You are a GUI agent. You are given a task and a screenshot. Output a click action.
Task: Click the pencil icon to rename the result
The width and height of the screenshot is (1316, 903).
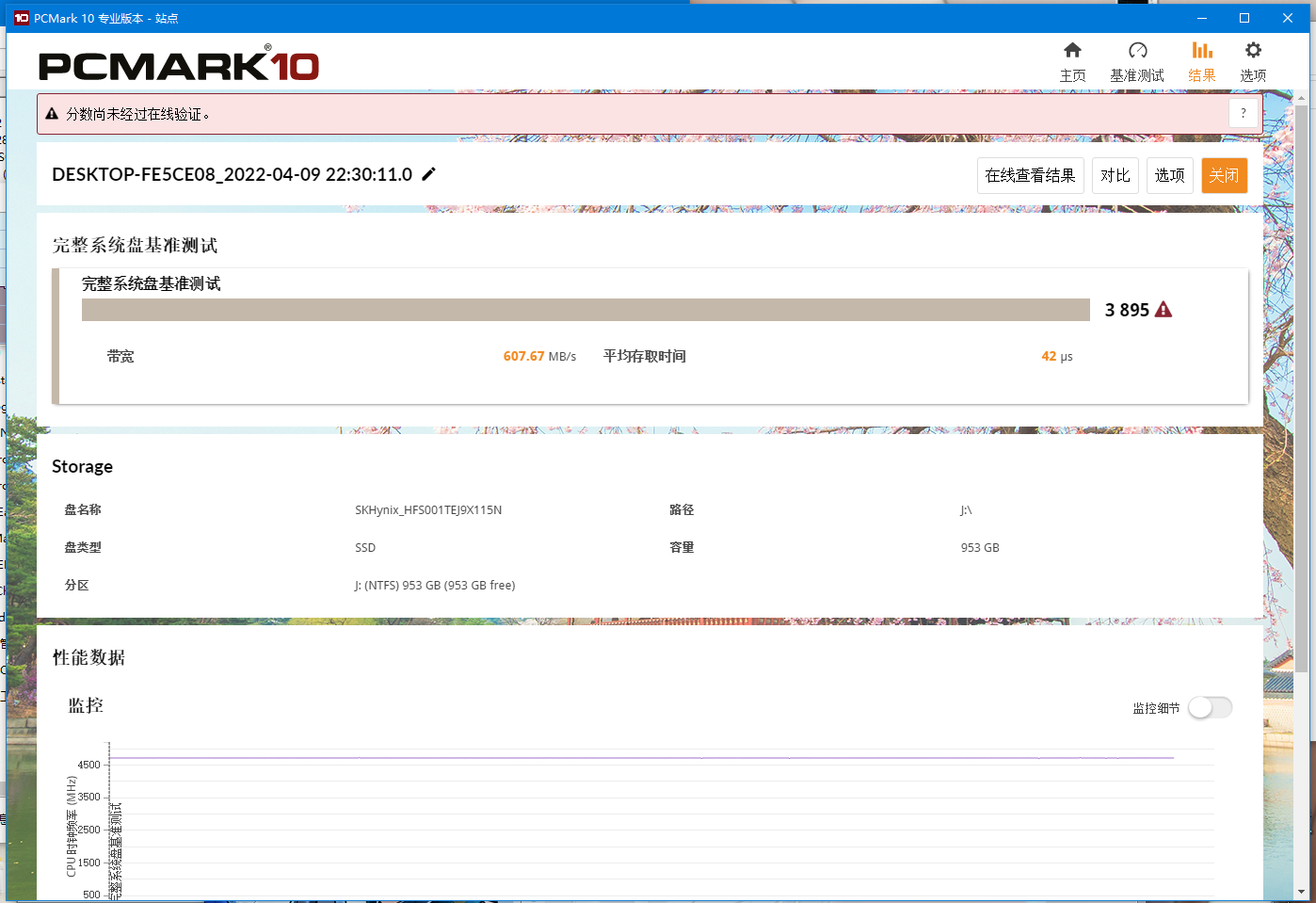(429, 173)
